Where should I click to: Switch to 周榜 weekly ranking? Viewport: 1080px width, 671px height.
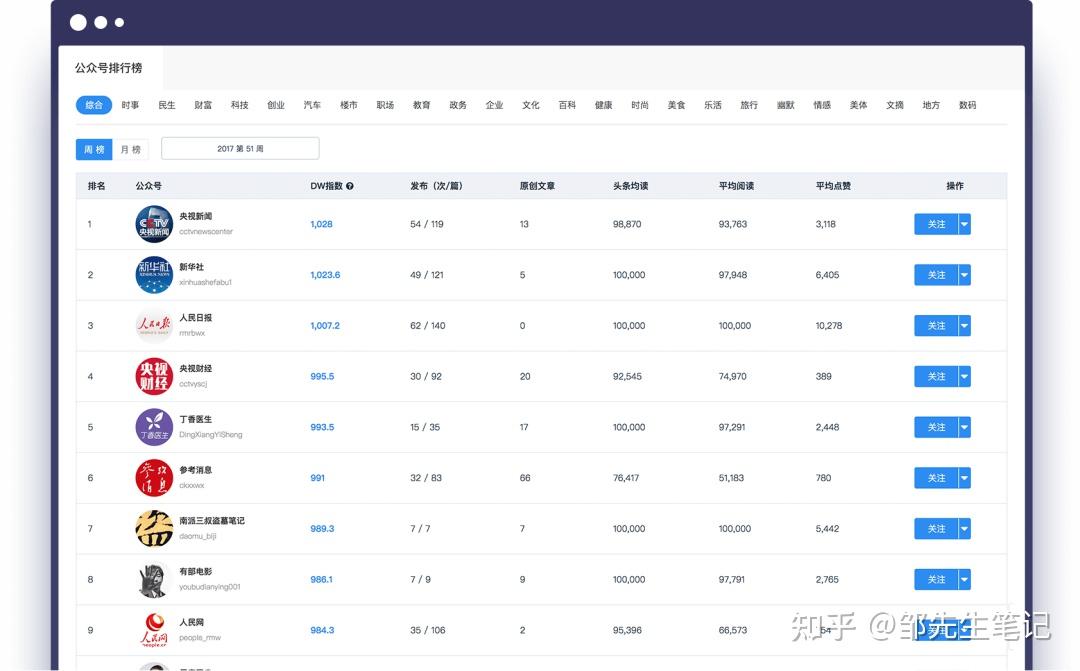coord(94,149)
